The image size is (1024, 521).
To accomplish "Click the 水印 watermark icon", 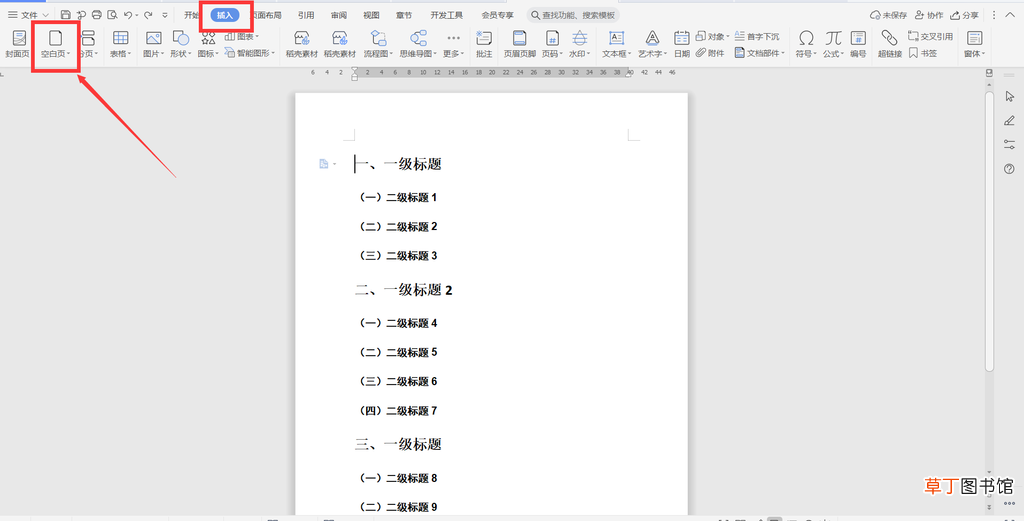I will 579,38.
